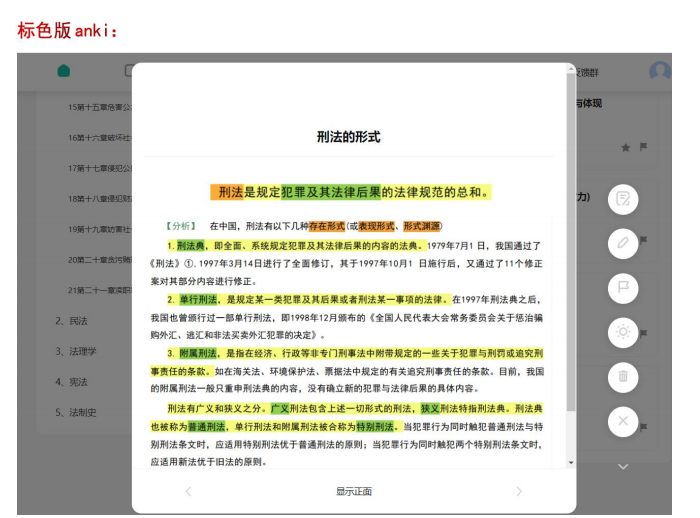The height and width of the screenshot is (518, 700).
Task: Click the green home icon in header
Action: pyautogui.click(x=64, y=71)
